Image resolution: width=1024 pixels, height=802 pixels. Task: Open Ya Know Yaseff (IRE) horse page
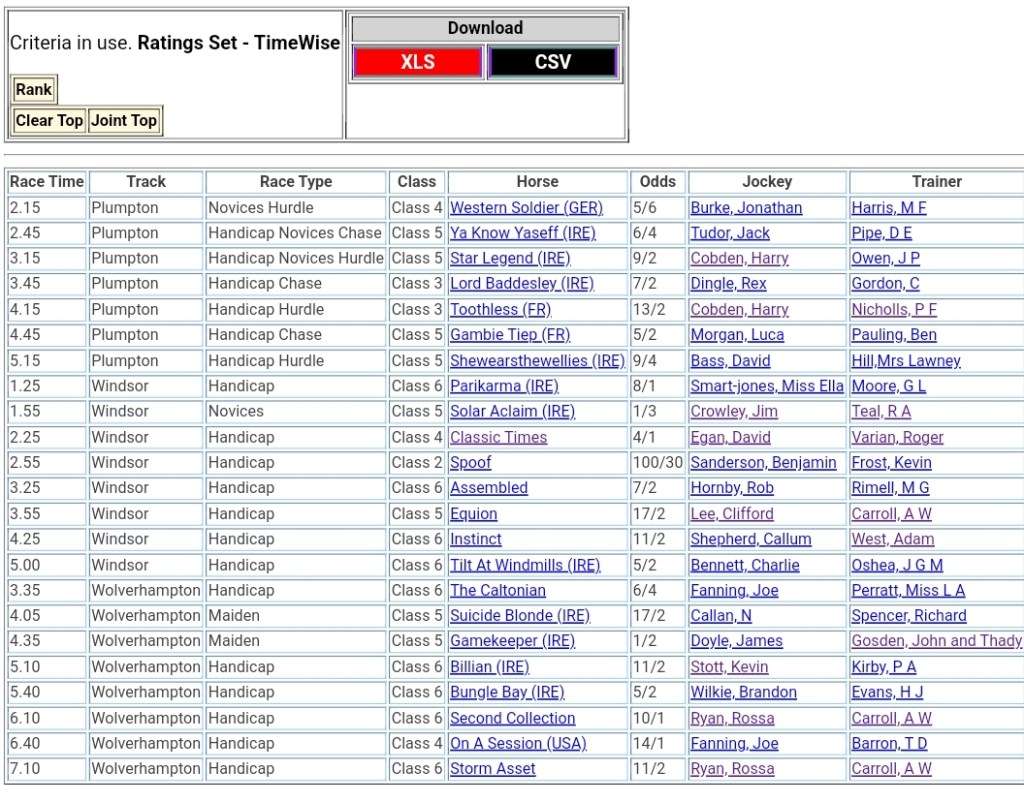point(522,233)
